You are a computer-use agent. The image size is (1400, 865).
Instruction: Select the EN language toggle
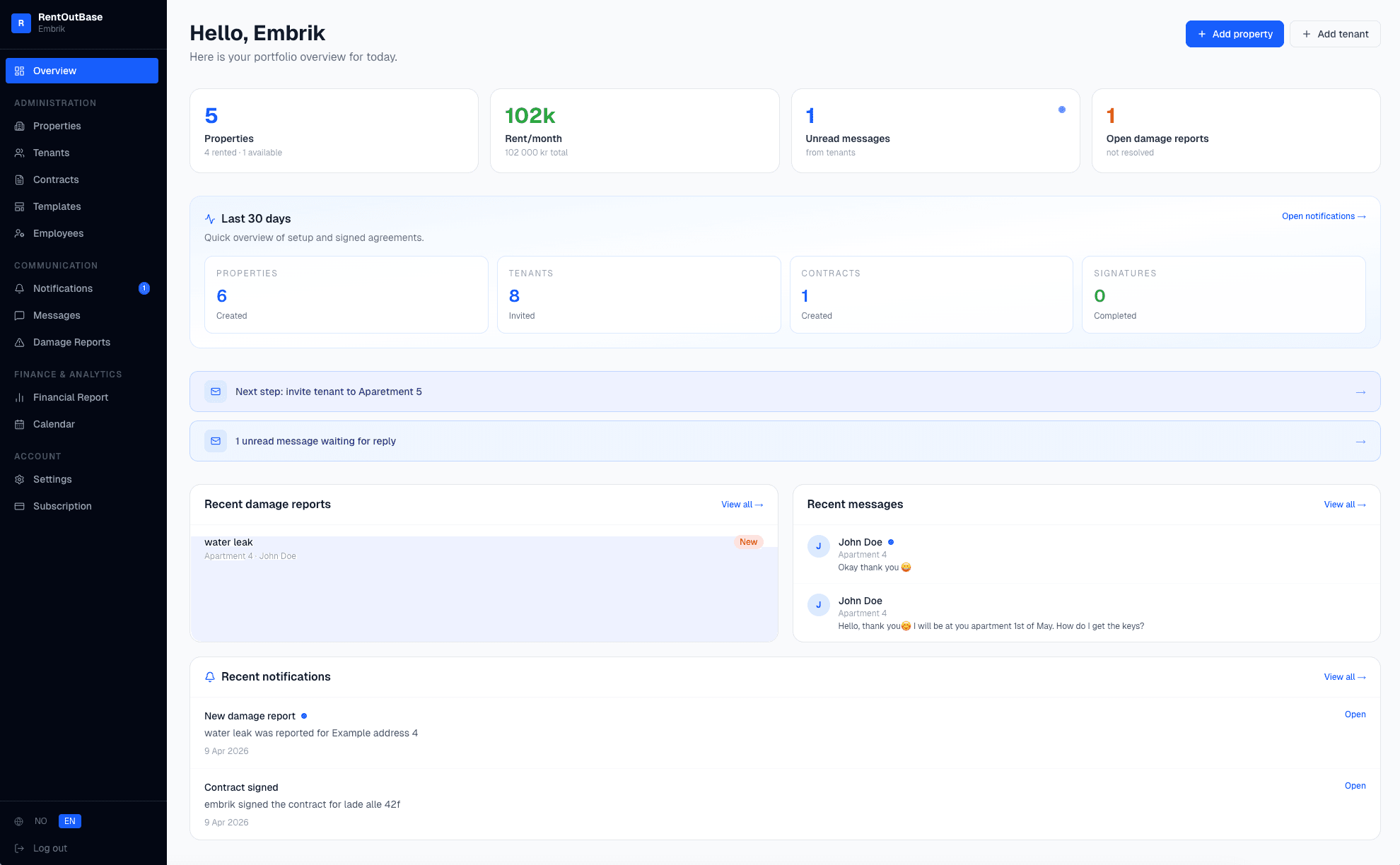70,821
